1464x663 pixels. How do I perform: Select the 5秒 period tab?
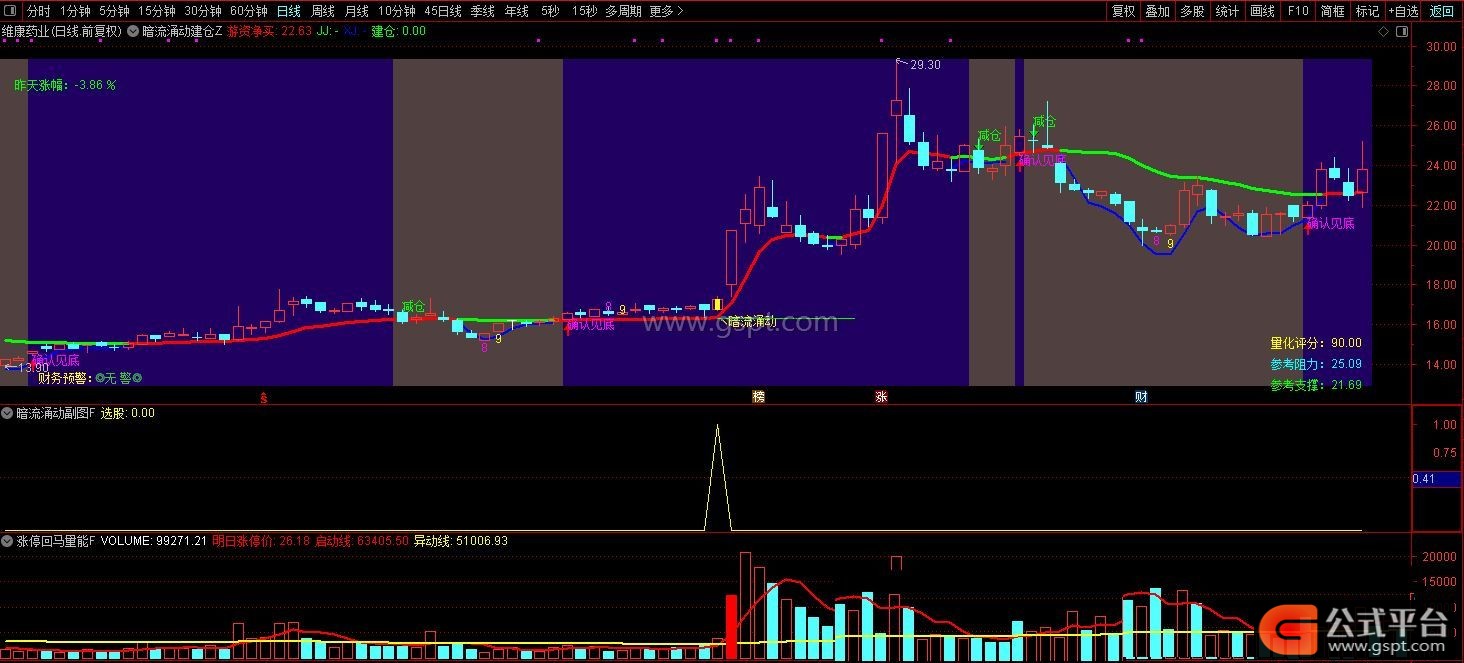coord(550,11)
